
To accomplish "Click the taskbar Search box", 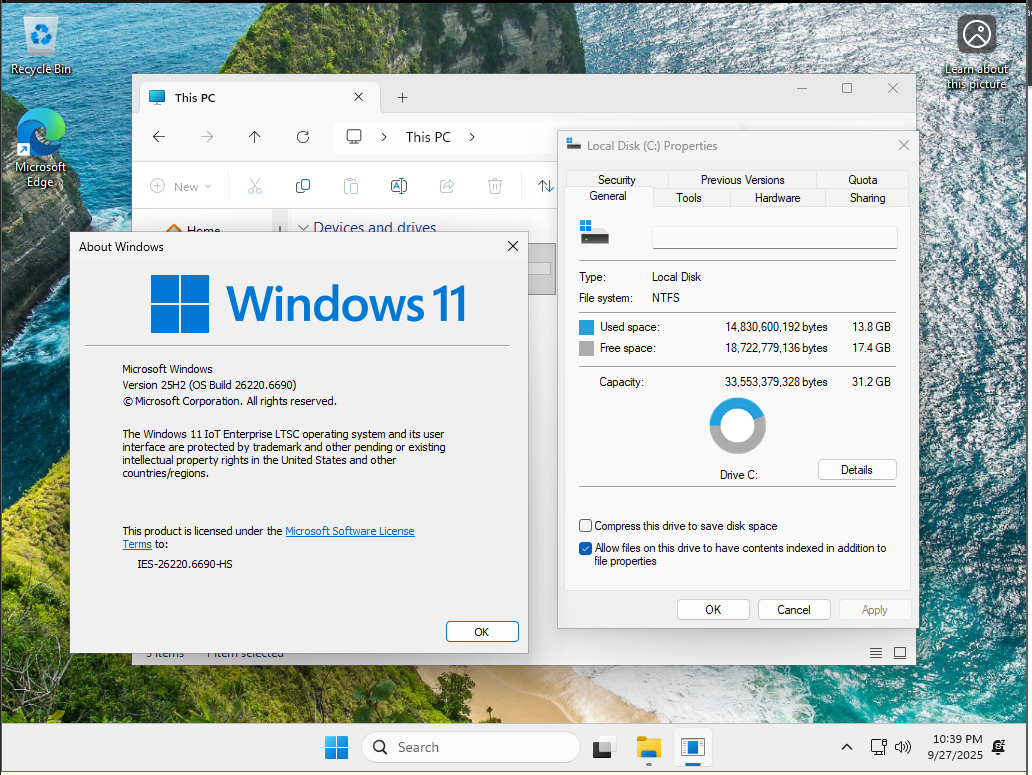I will [x=471, y=747].
